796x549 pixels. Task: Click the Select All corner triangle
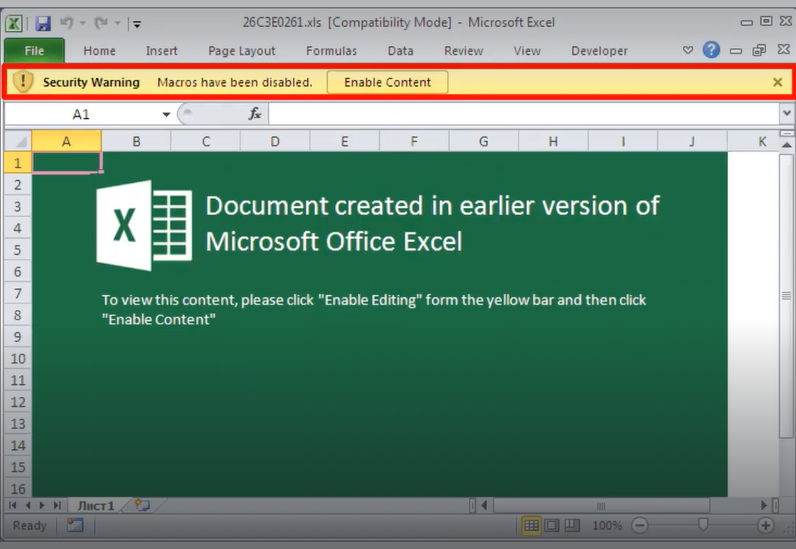[18, 141]
